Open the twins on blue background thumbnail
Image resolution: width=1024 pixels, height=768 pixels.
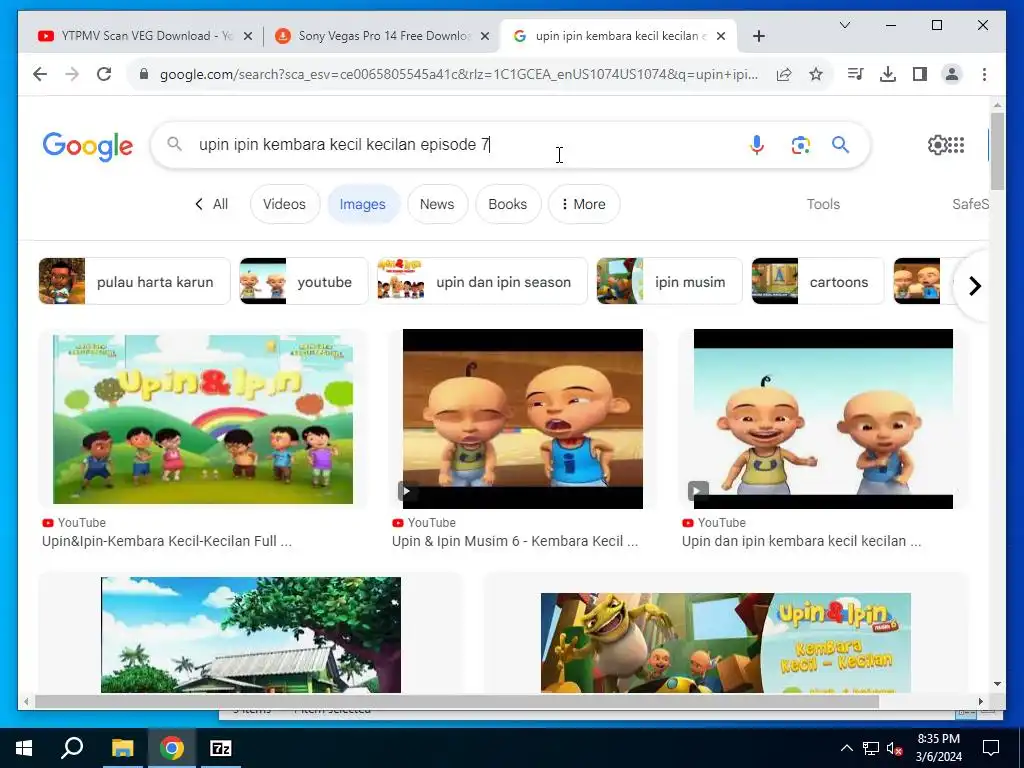pos(823,419)
